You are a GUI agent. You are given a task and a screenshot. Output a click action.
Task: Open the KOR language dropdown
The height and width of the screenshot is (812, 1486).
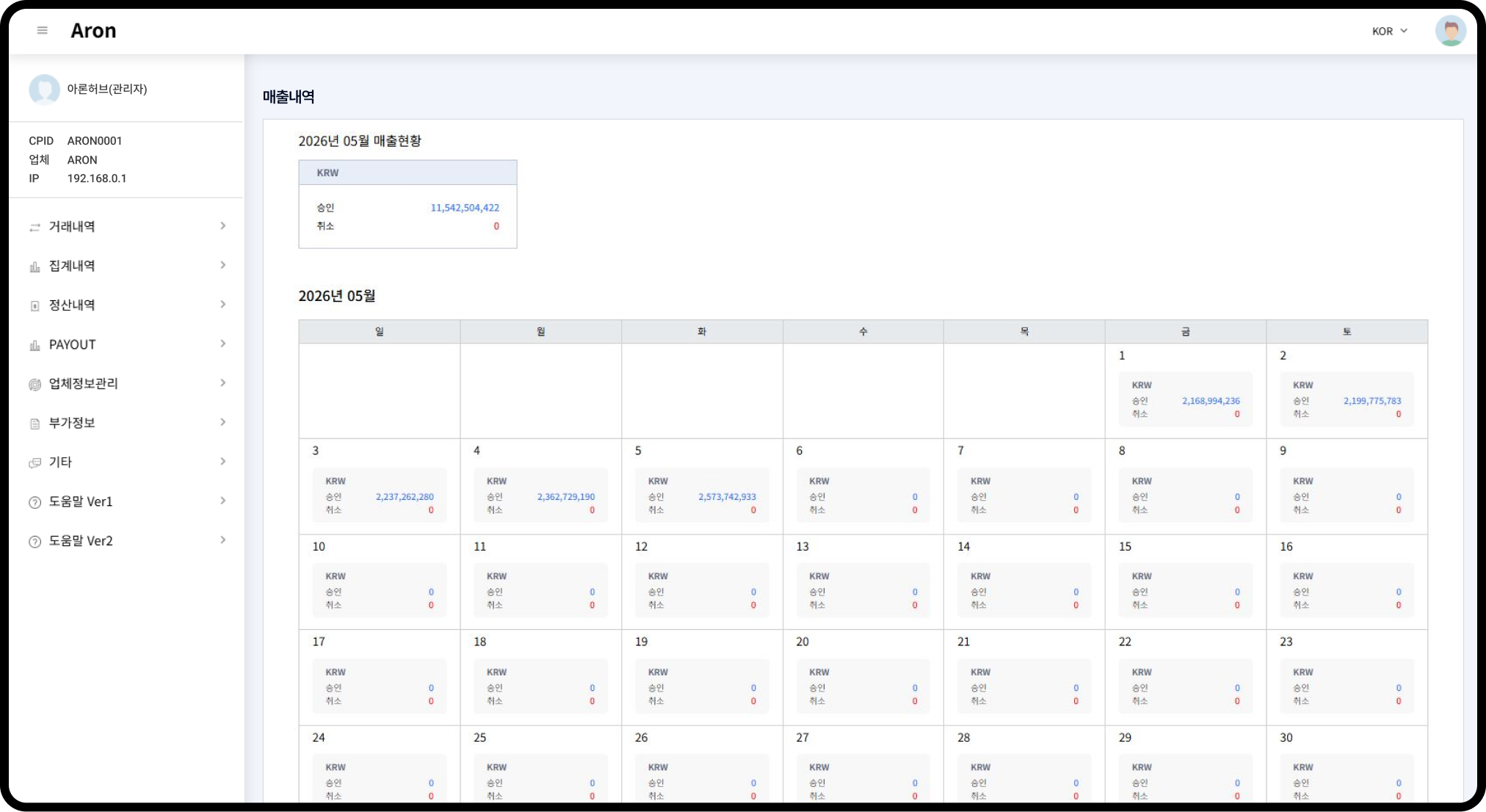[1390, 31]
